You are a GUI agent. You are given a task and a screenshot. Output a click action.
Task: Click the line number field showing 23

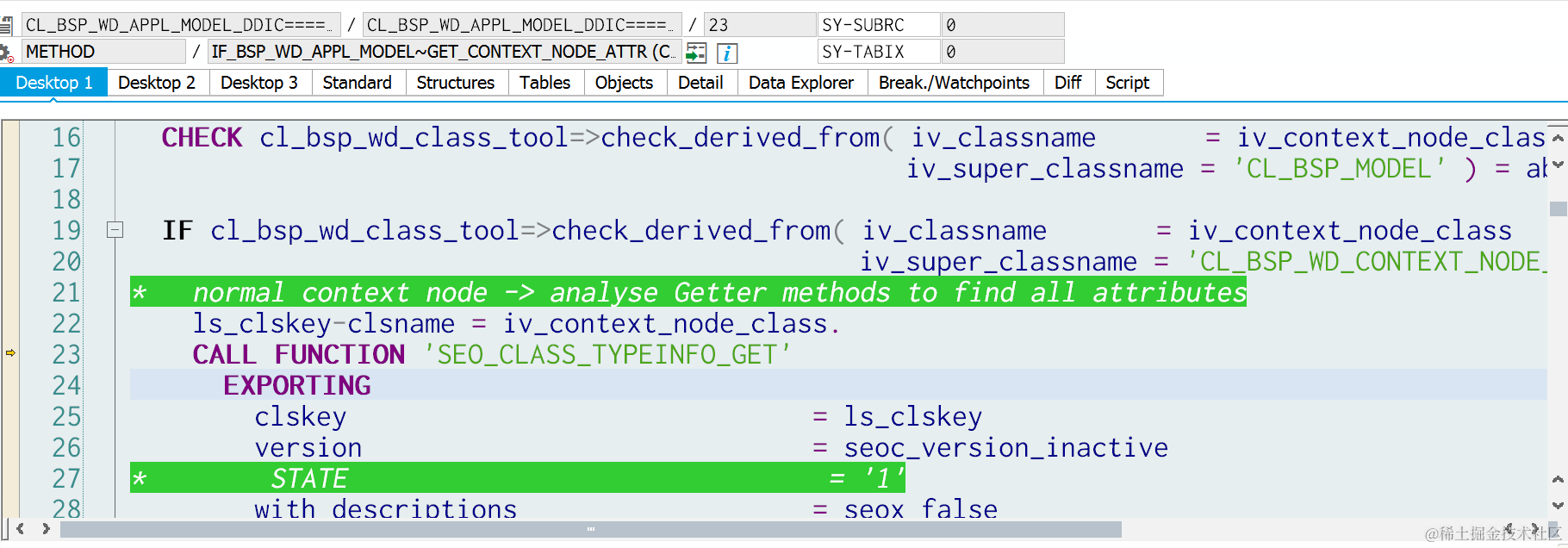pyautogui.click(x=760, y=25)
